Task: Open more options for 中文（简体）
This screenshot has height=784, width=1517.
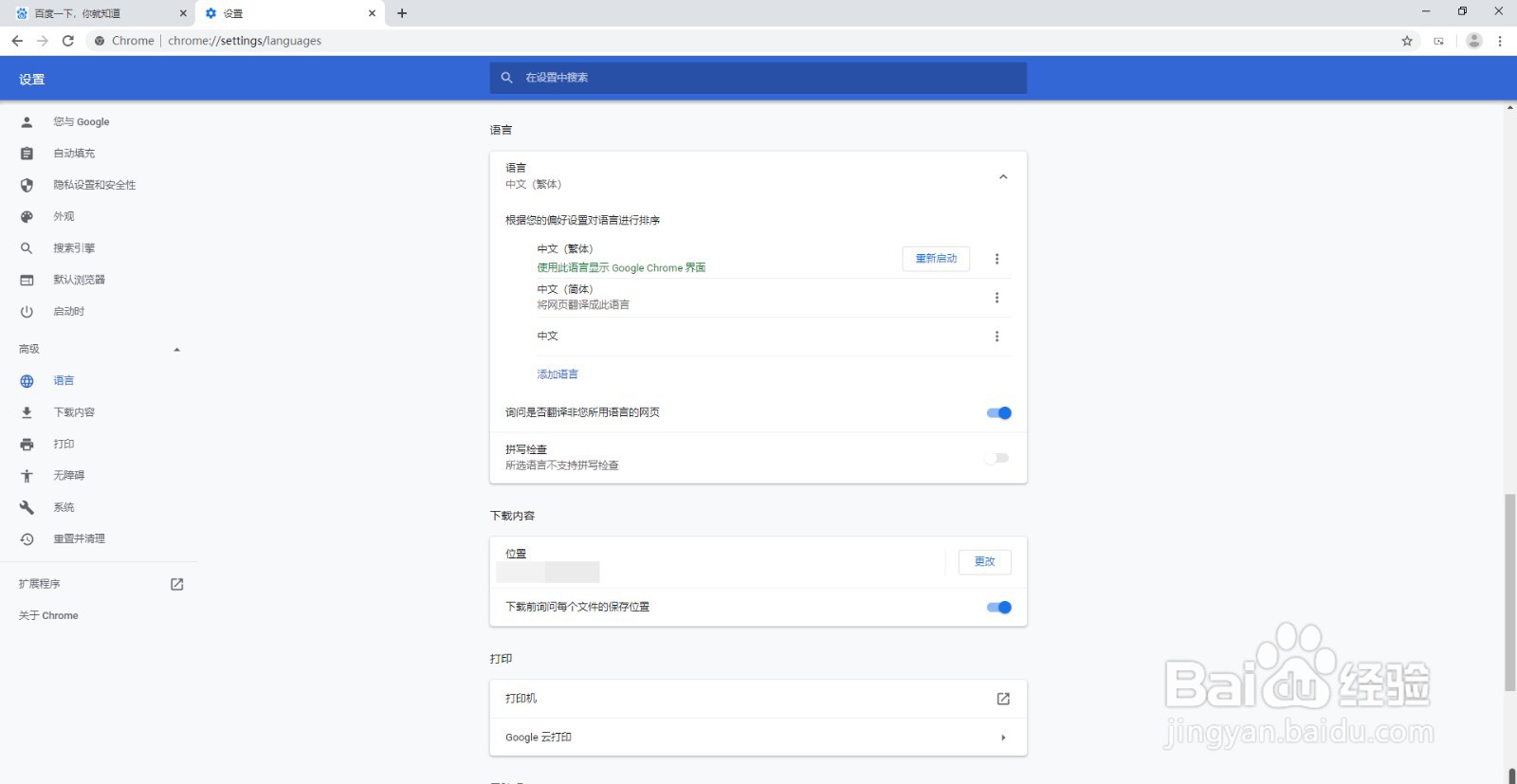Action: (996, 298)
